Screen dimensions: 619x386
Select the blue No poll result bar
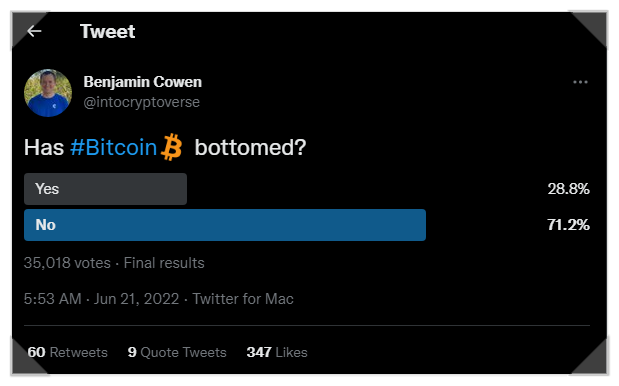pyautogui.click(x=225, y=225)
